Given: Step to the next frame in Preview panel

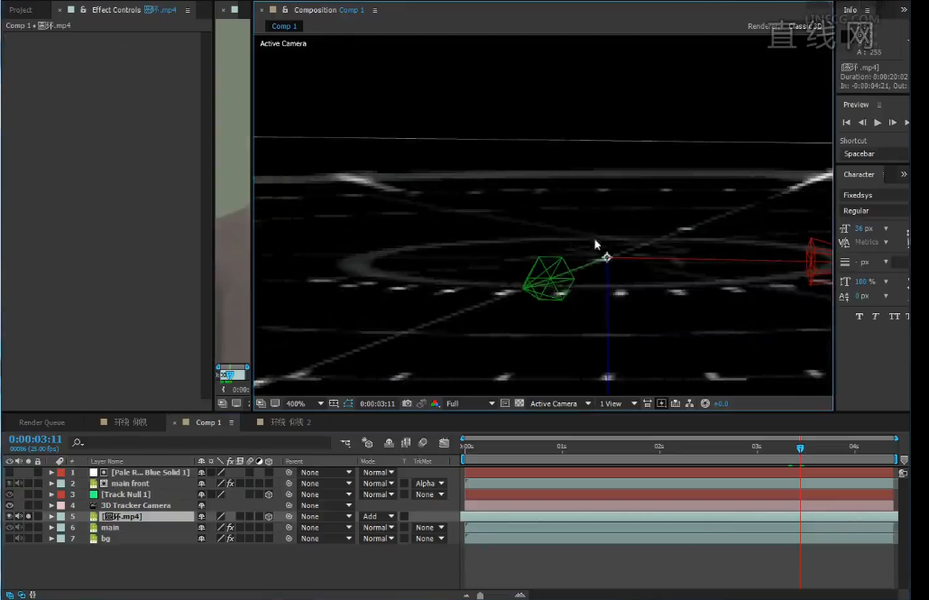Looking at the screenshot, I should click(892, 123).
